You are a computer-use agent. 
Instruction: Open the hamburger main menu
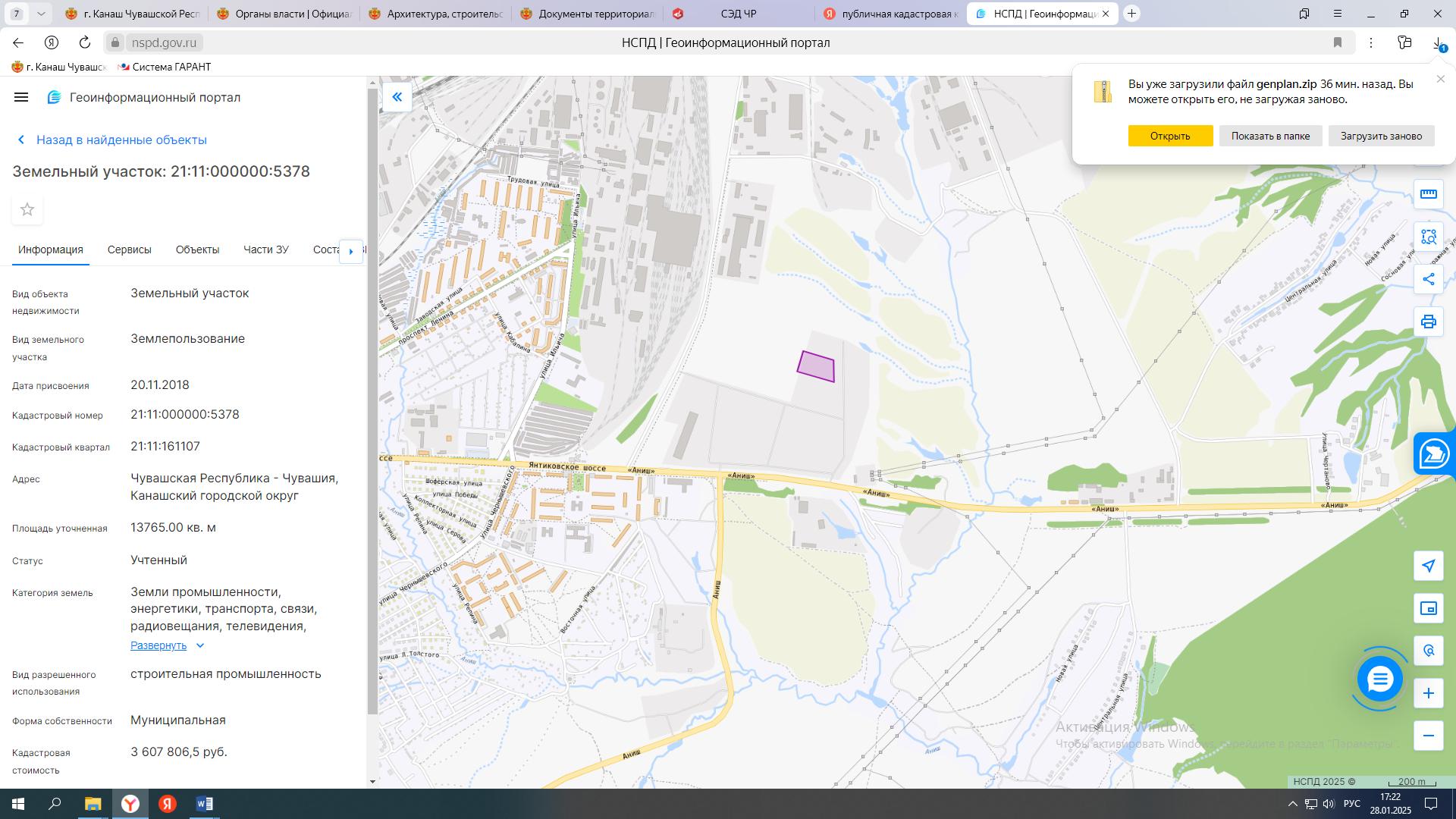point(21,97)
